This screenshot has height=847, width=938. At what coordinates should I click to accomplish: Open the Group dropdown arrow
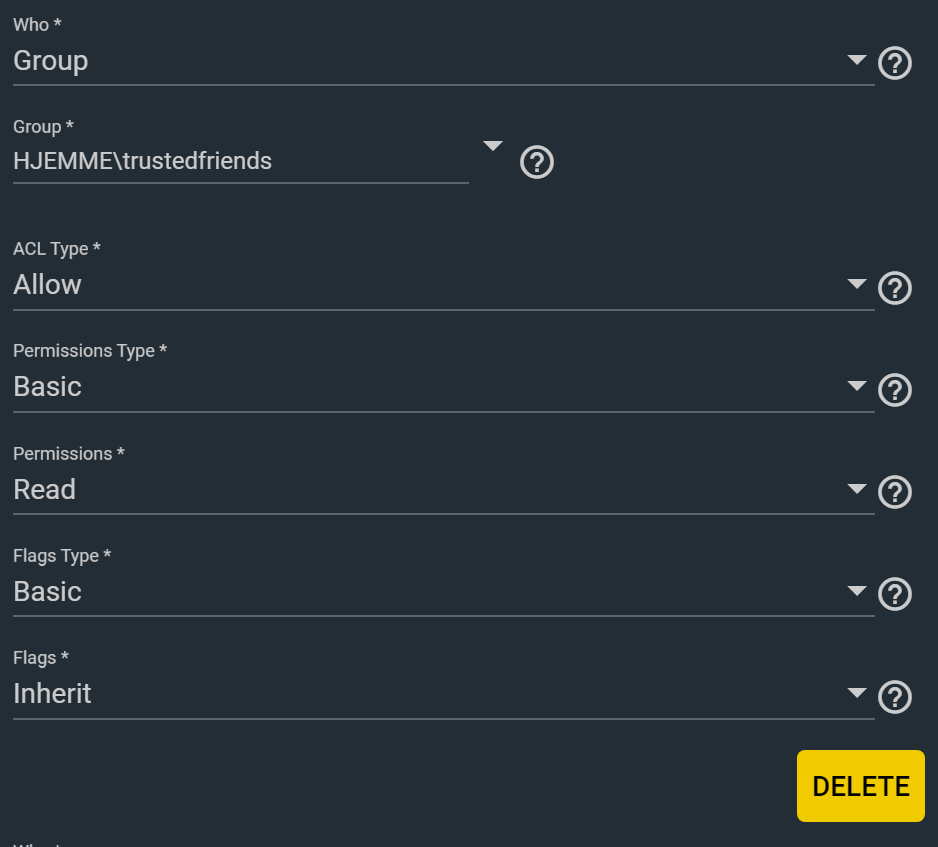coord(492,146)
